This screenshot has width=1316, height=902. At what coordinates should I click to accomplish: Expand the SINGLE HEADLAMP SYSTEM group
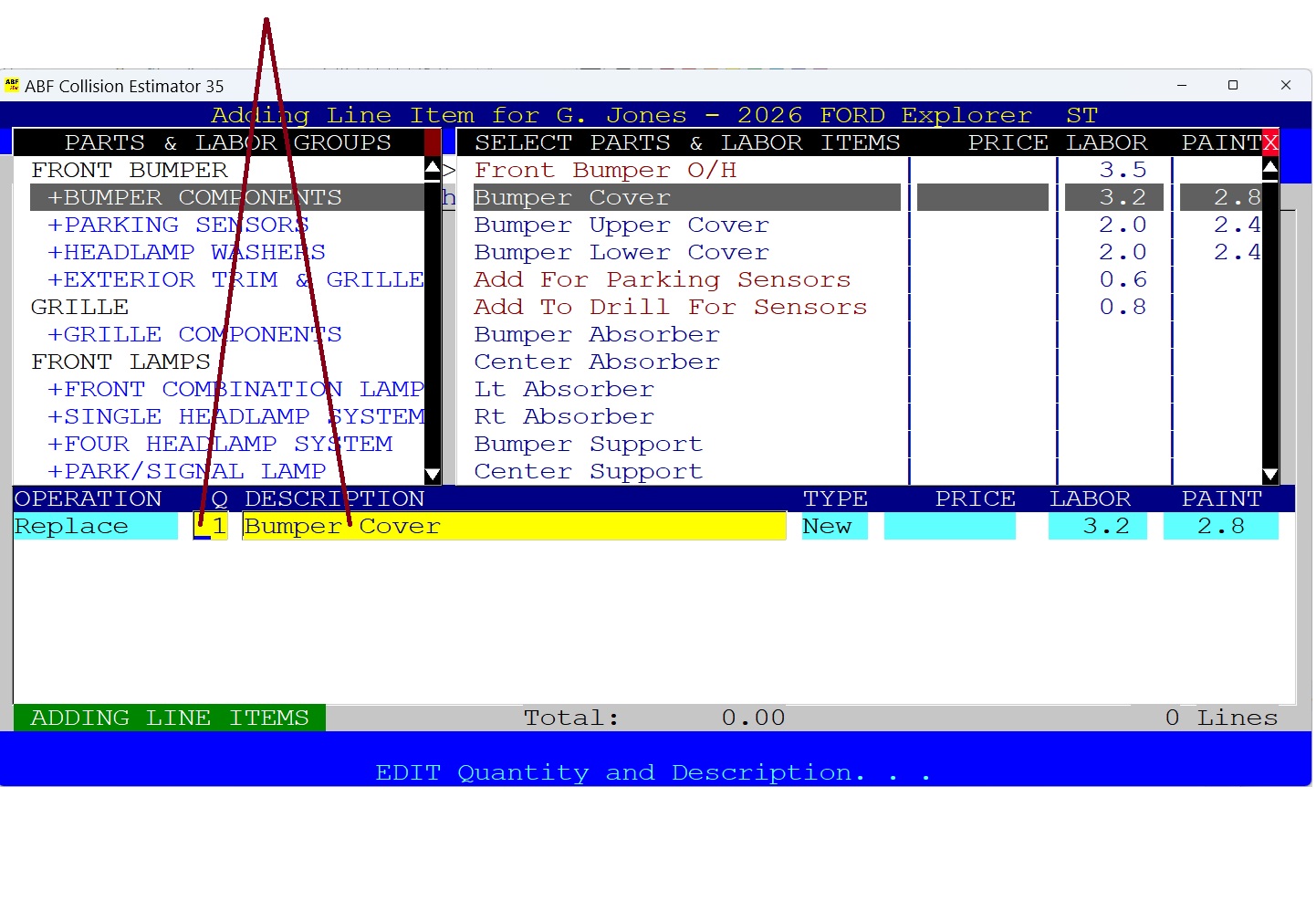point(235,416)
